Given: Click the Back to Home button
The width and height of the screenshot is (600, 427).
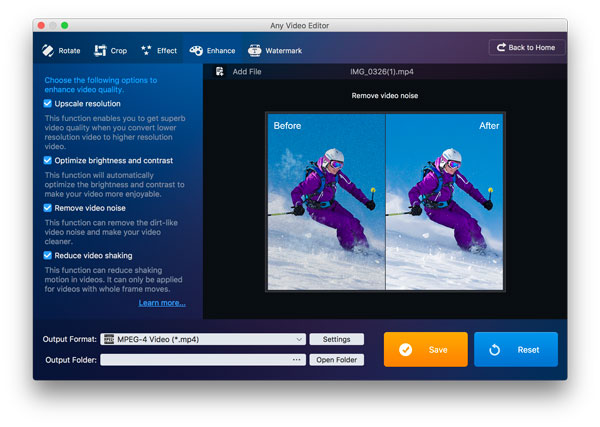Looking at the screenshot, I should click(x=526, y=48).
